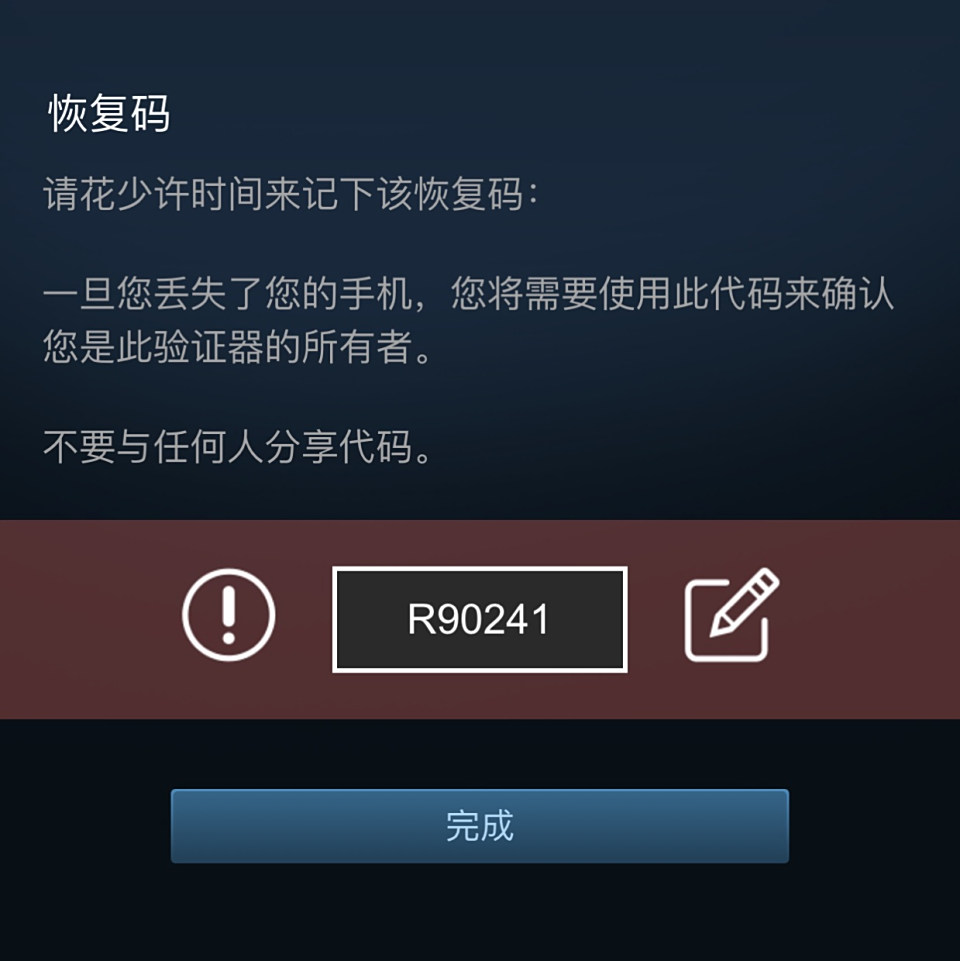Tap the exclamation mark inside the circle
Screen dimensions: 960x961
[229, 615]
